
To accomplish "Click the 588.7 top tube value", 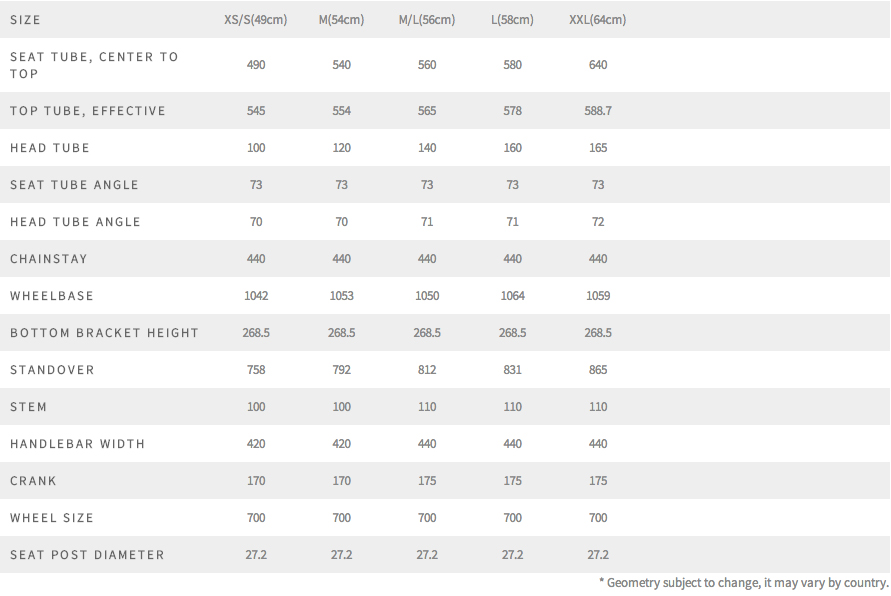I will [x=598, y=111].
